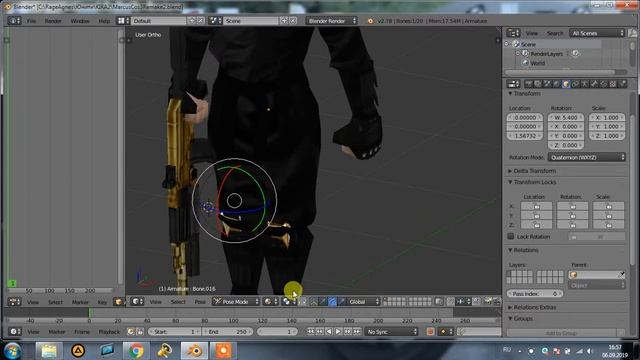This screenshot has height=360, width=640.
Task: Open the Global orientation dropdown
Action: (x=364, y=302)
